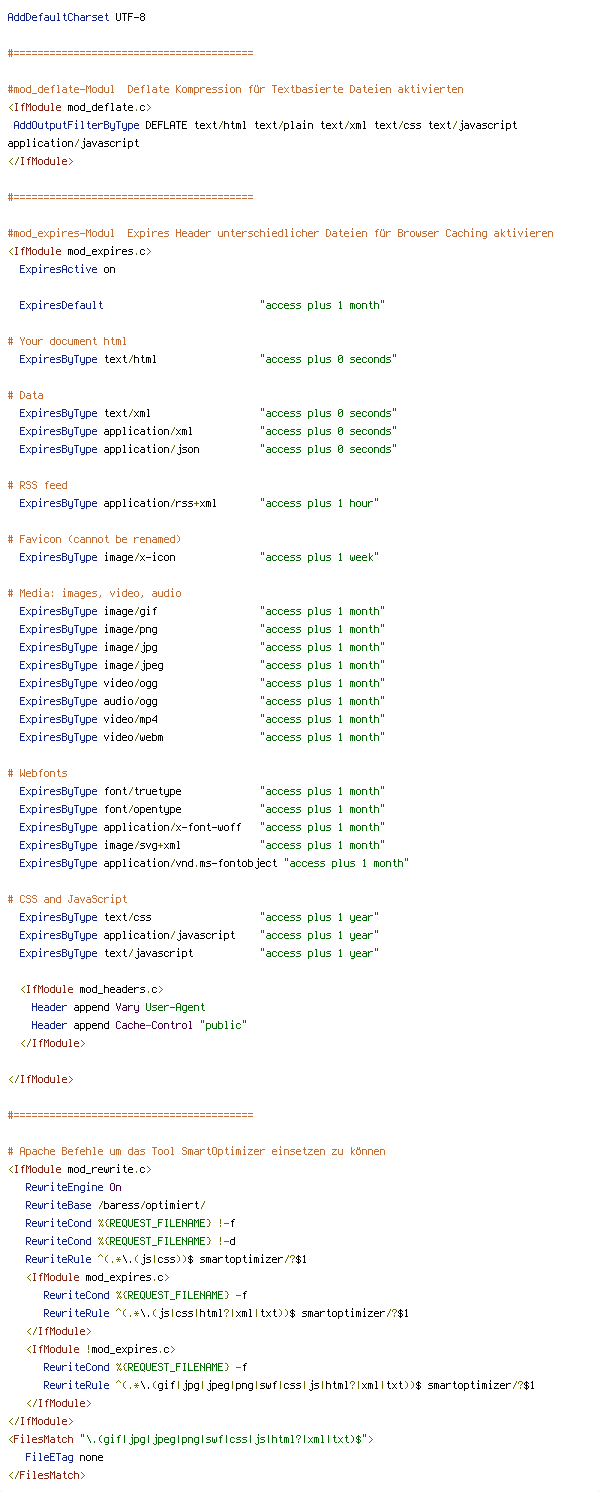Screen dimensions: 600x1492
Task: Click the ExpiresActive directive
Action: click(58, 269)
